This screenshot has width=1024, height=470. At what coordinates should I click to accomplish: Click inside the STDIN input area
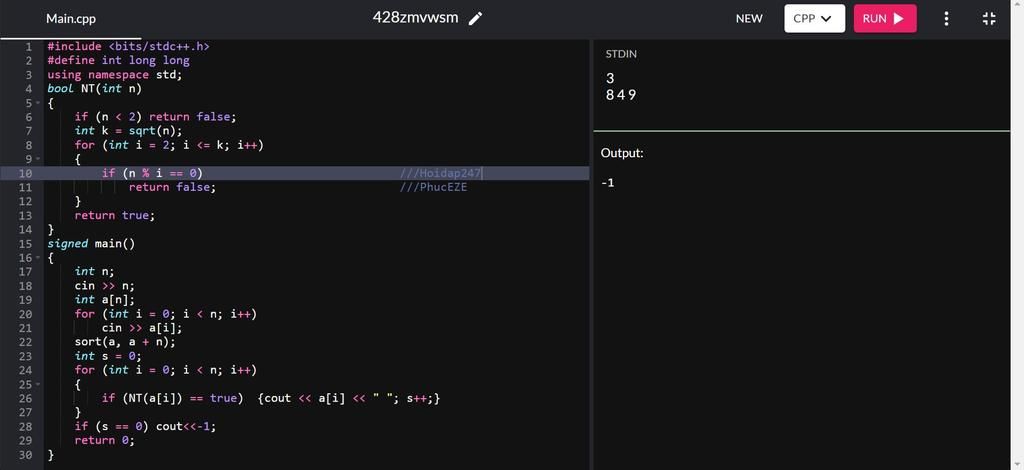(x=801, y=95)
